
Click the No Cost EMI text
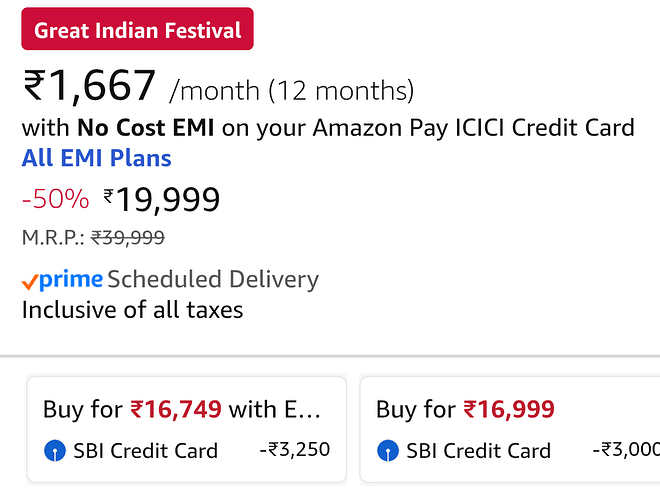click(x=138, y=128)
